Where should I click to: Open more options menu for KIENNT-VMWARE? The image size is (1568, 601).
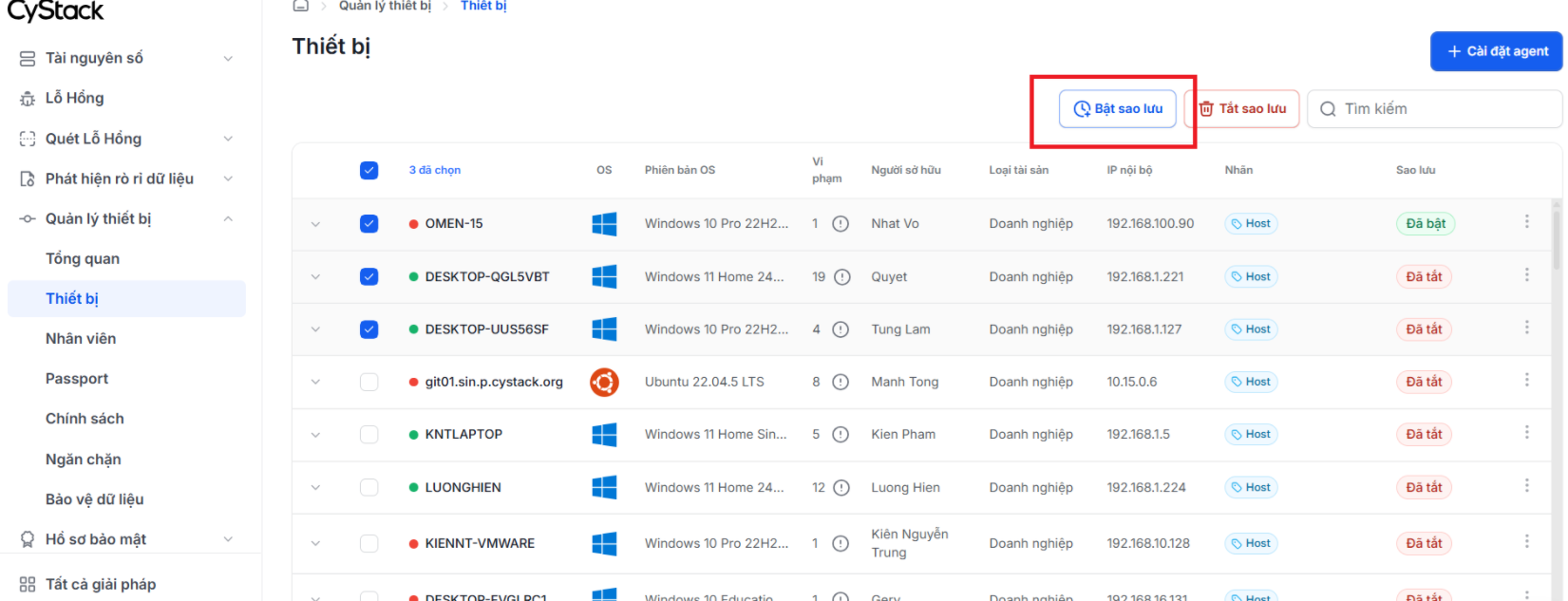point(1527,540)
